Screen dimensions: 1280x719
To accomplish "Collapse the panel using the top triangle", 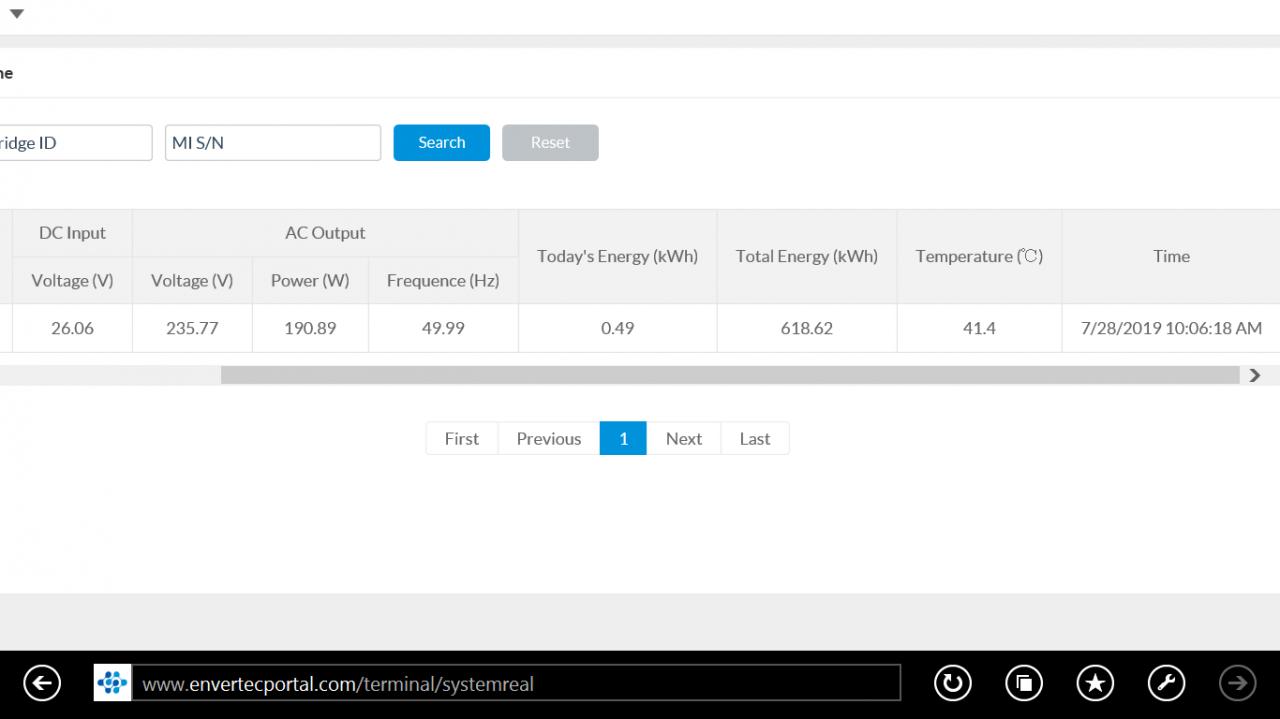I will [x=16, y=14].
